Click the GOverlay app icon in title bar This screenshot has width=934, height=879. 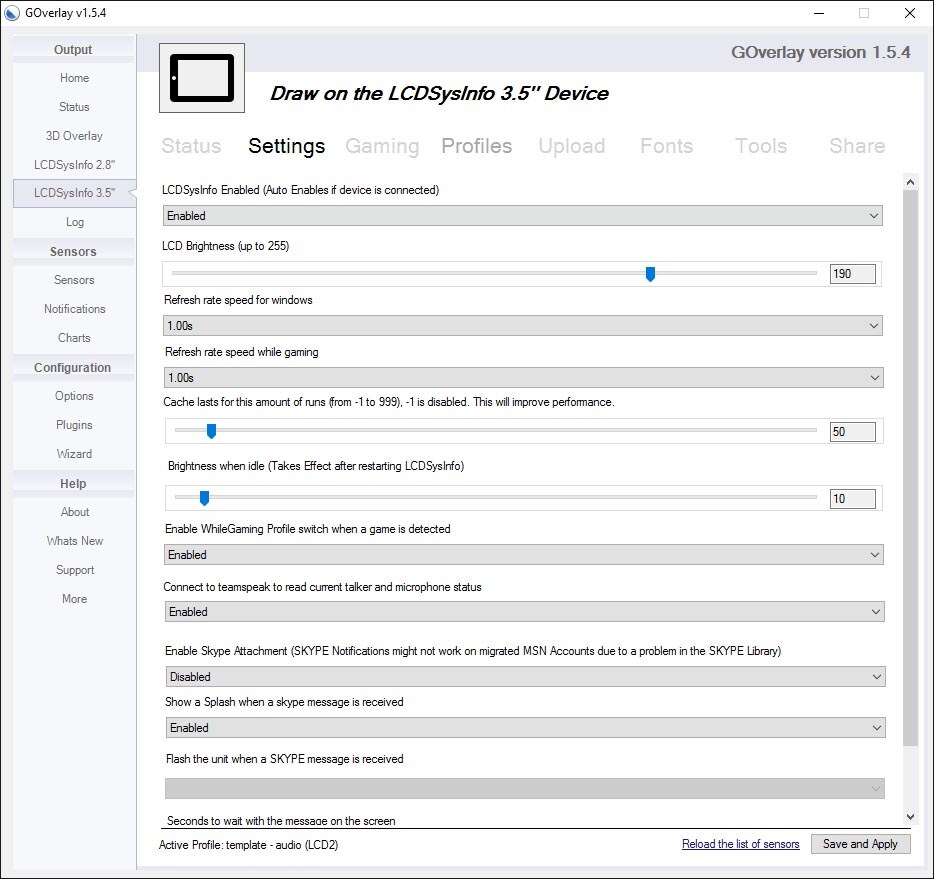[12, 13]
